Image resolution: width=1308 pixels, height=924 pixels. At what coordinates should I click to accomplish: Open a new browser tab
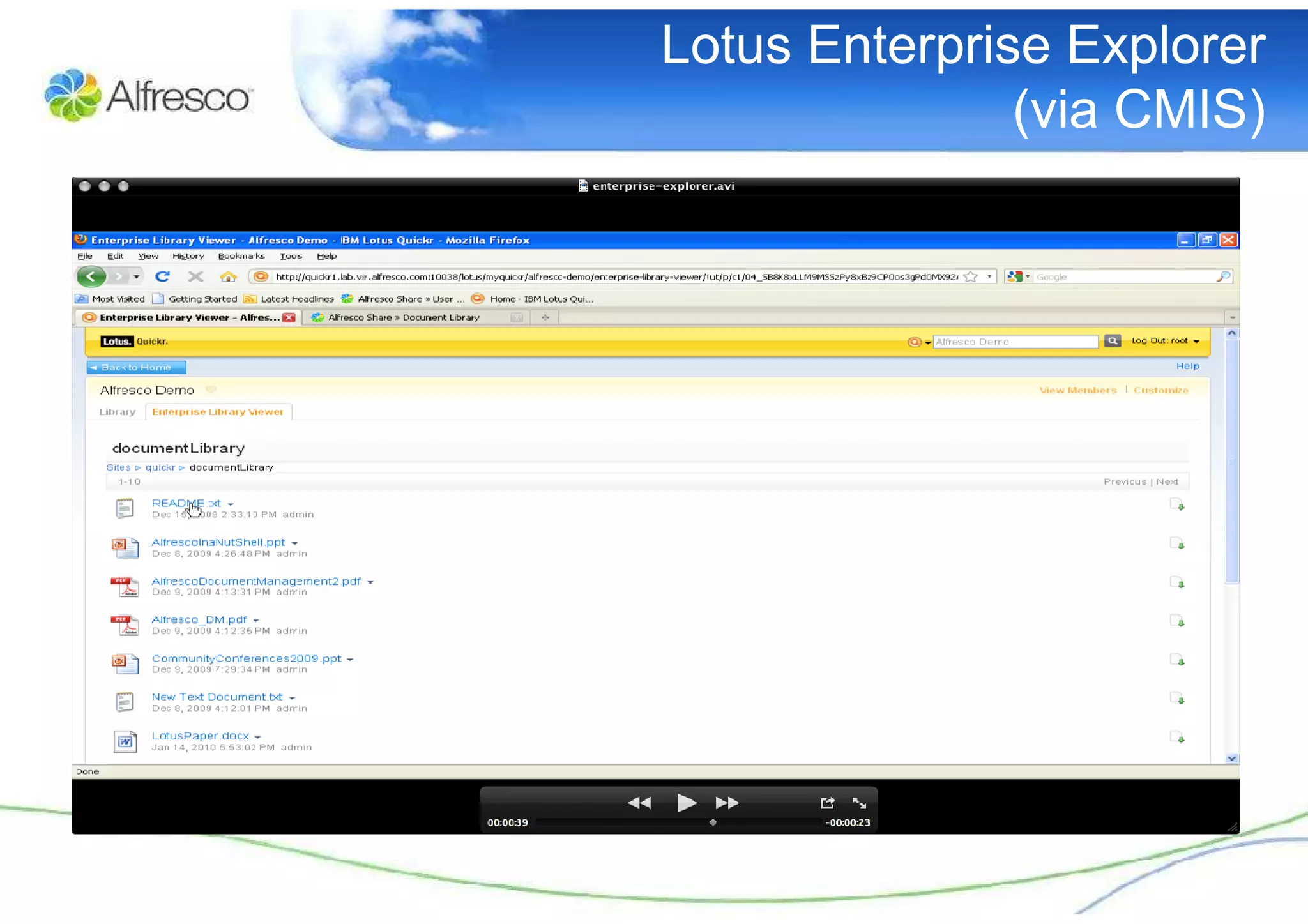(x=545, y=317)
